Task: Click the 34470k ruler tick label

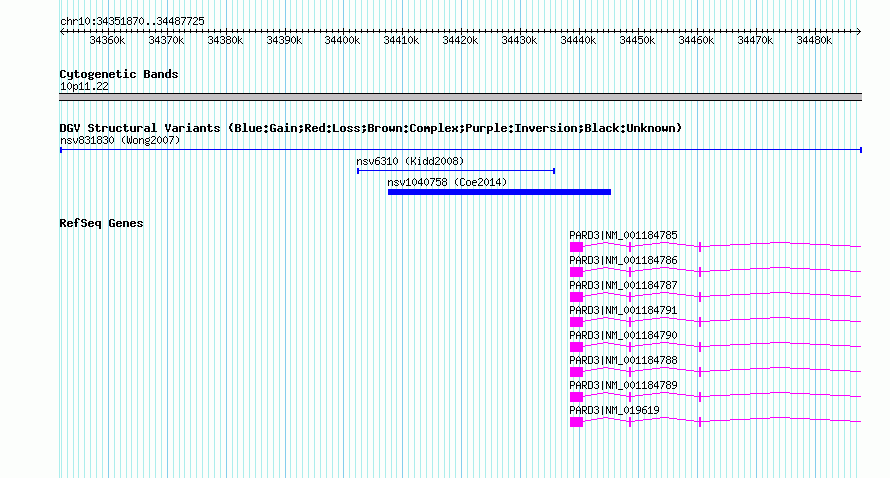Action: coord(755,40)
